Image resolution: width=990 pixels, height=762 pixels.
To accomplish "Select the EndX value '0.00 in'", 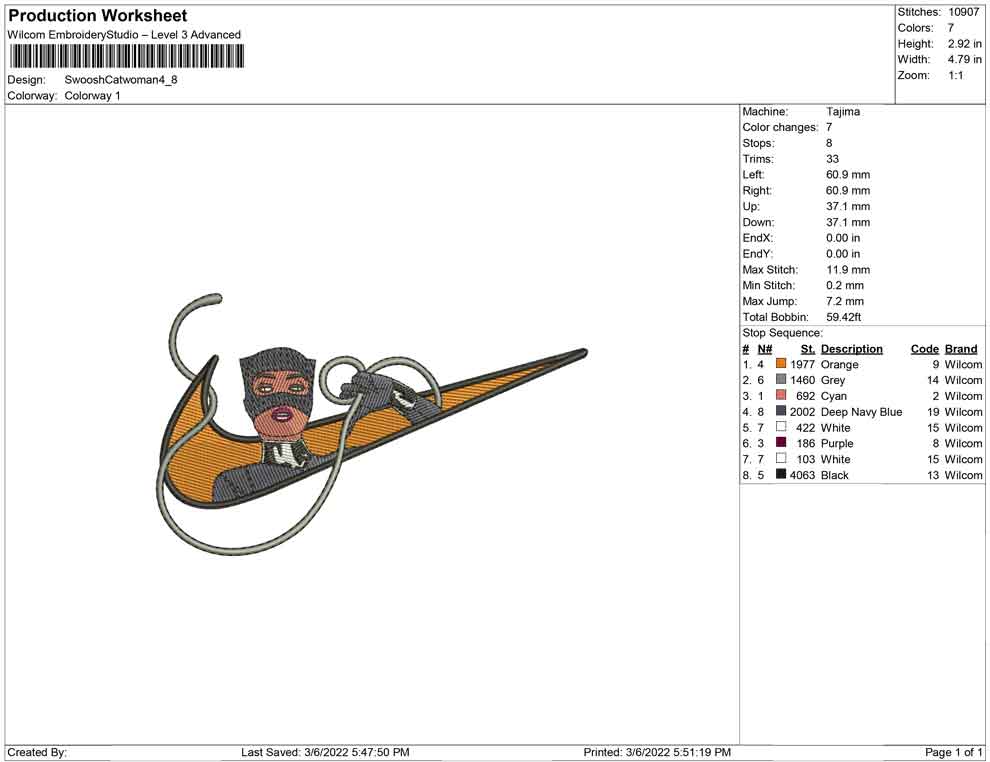I will (x=843, y=238).
